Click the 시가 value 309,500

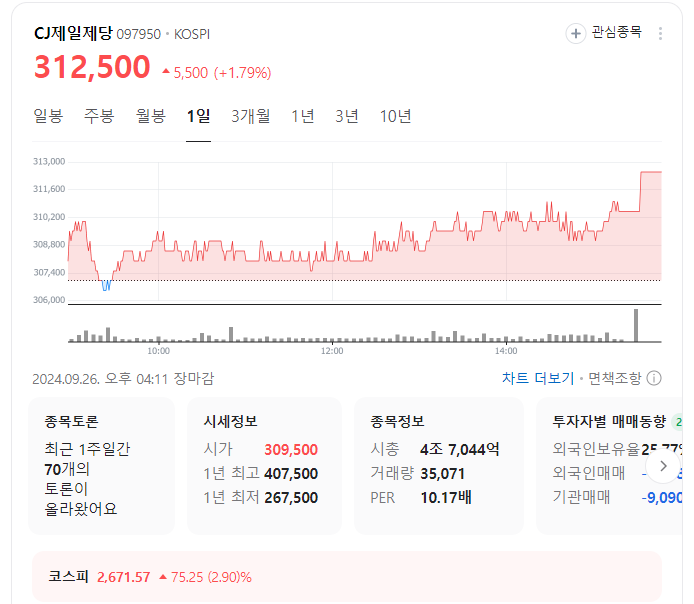pyautogui.click(x=291, y=450)
